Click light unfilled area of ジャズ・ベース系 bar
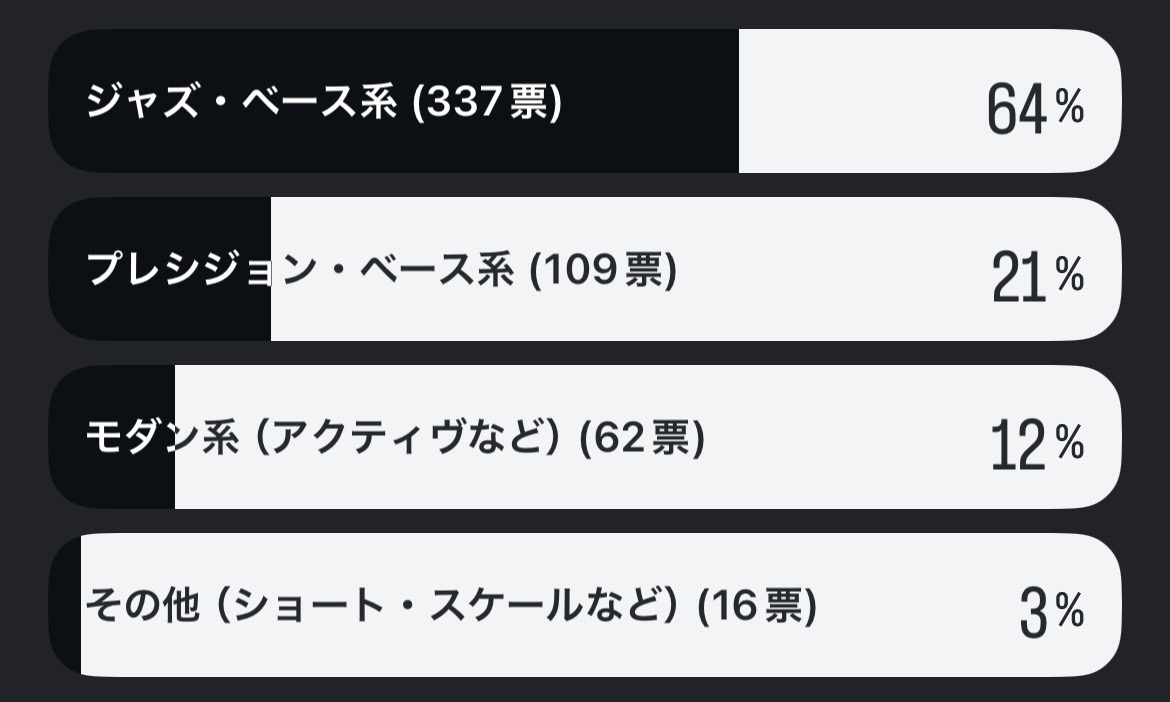This screenshot has height=702, width=1170. [860, 102]
